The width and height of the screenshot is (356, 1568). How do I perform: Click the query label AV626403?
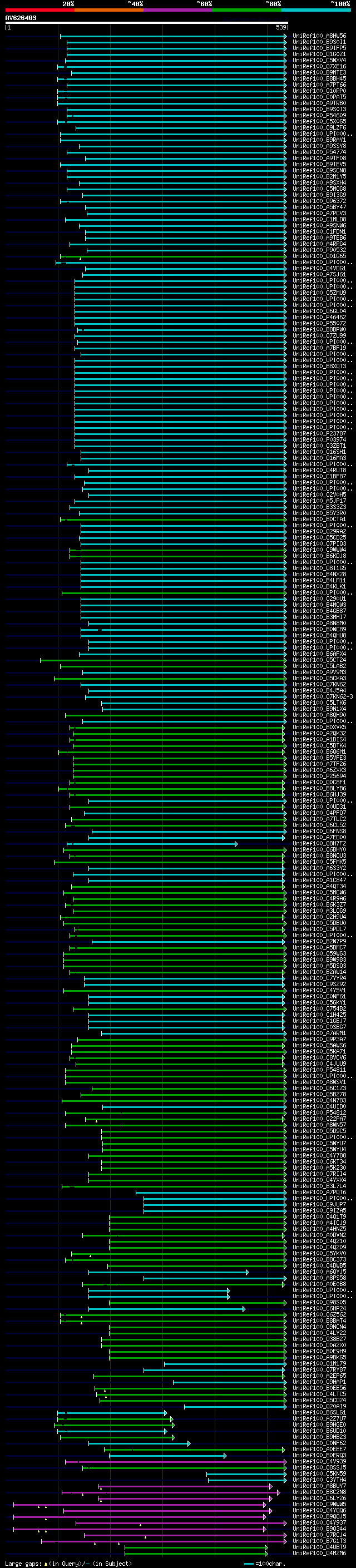[21, 18]
